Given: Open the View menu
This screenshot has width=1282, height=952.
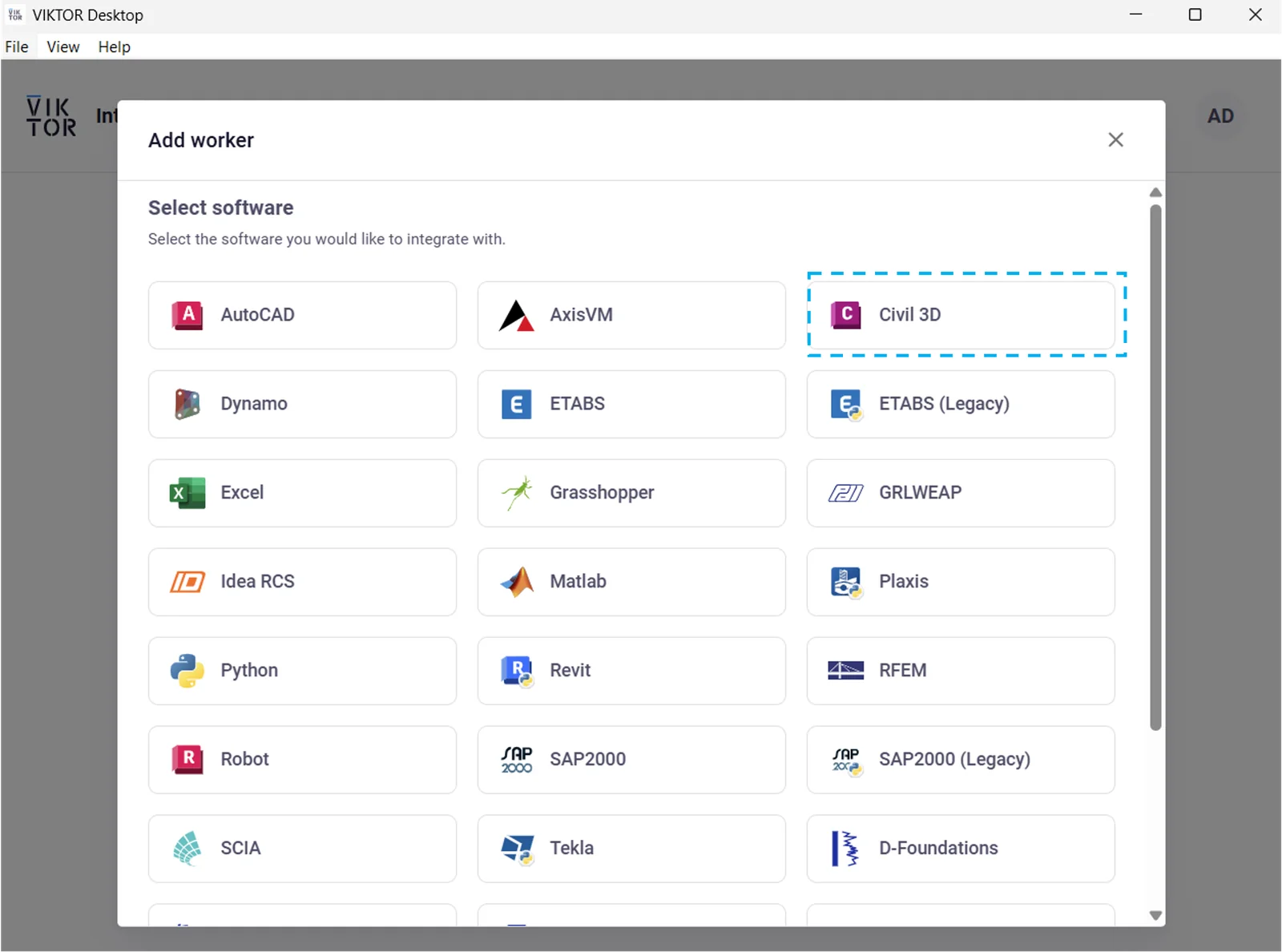Looking at the screenshot, I should click(63, 46).
